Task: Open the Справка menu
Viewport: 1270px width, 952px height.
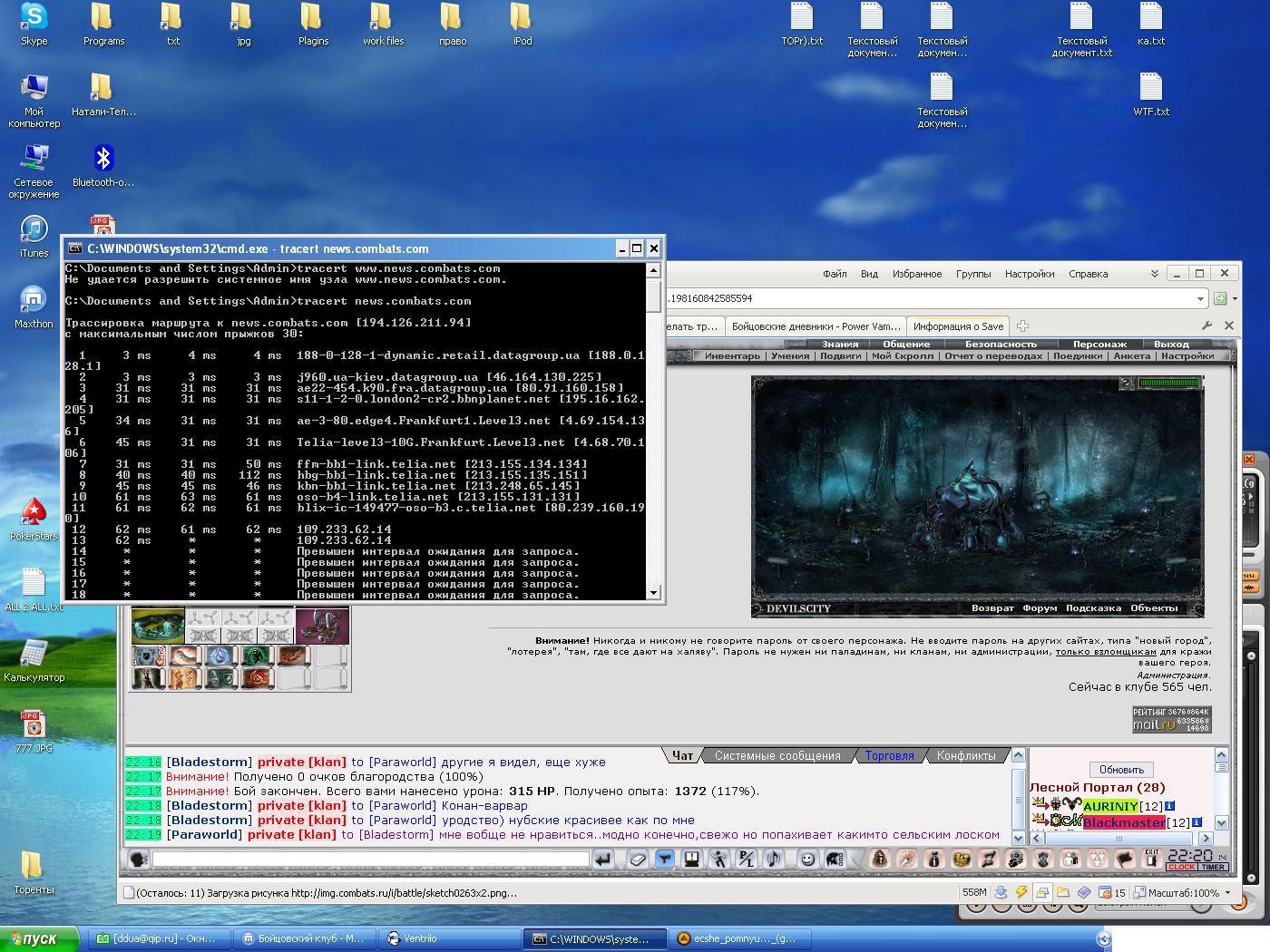Action: click(x=1088, y=274)
